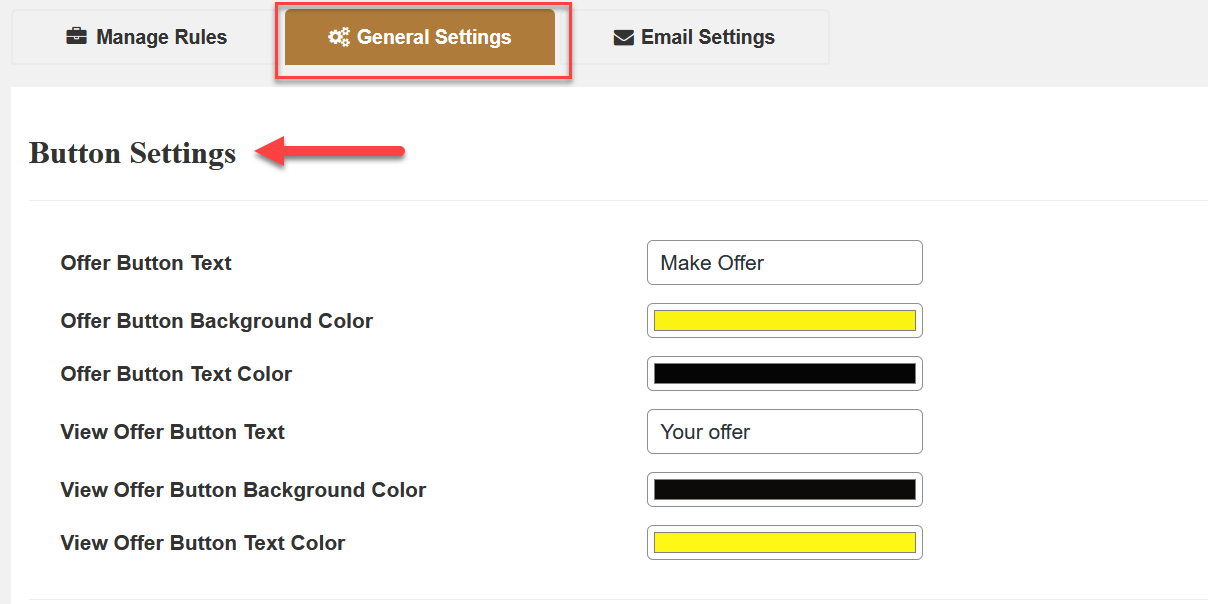This screenshot has height=604, width=1208.
Task: Switch to the Manage Rules tab
Action: [x=146, y=37]
